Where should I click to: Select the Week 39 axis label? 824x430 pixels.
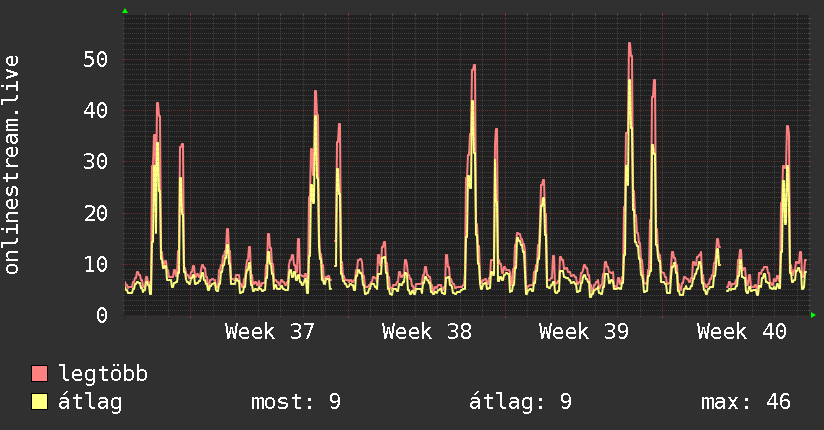(583, 332)
